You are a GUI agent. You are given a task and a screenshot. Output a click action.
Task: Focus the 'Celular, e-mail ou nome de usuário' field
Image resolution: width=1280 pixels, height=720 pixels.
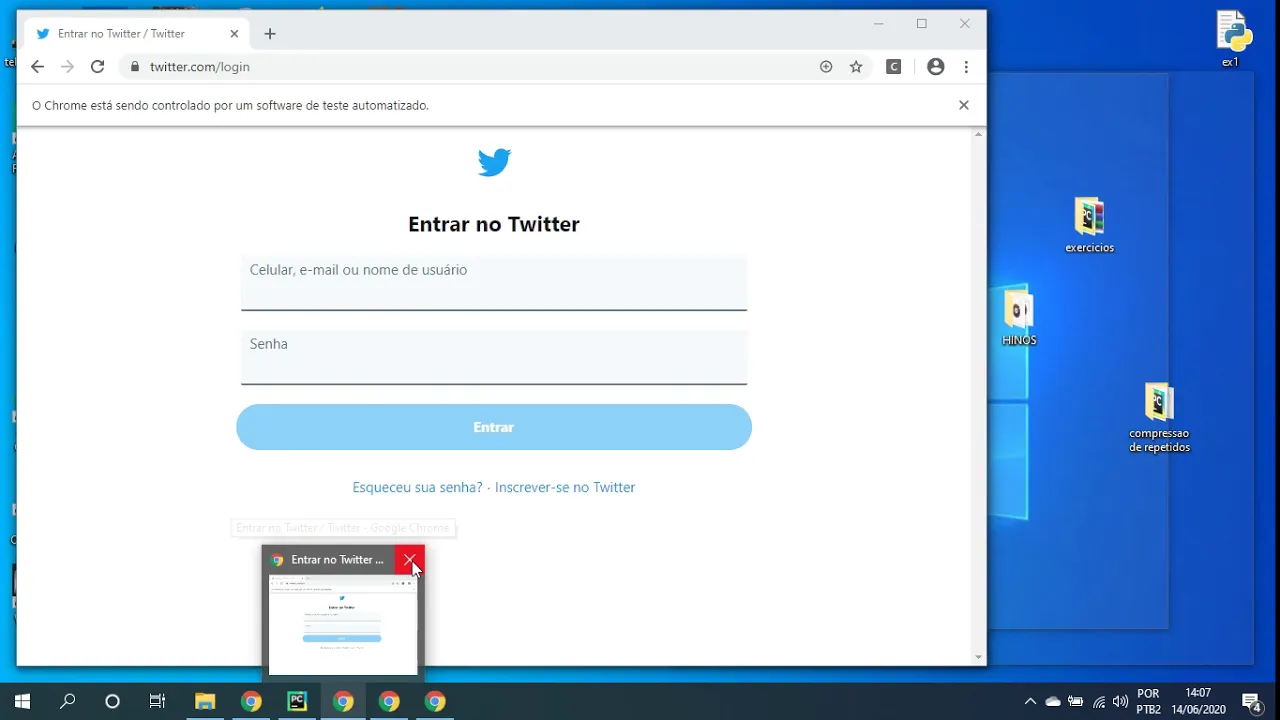coord(494,283)
